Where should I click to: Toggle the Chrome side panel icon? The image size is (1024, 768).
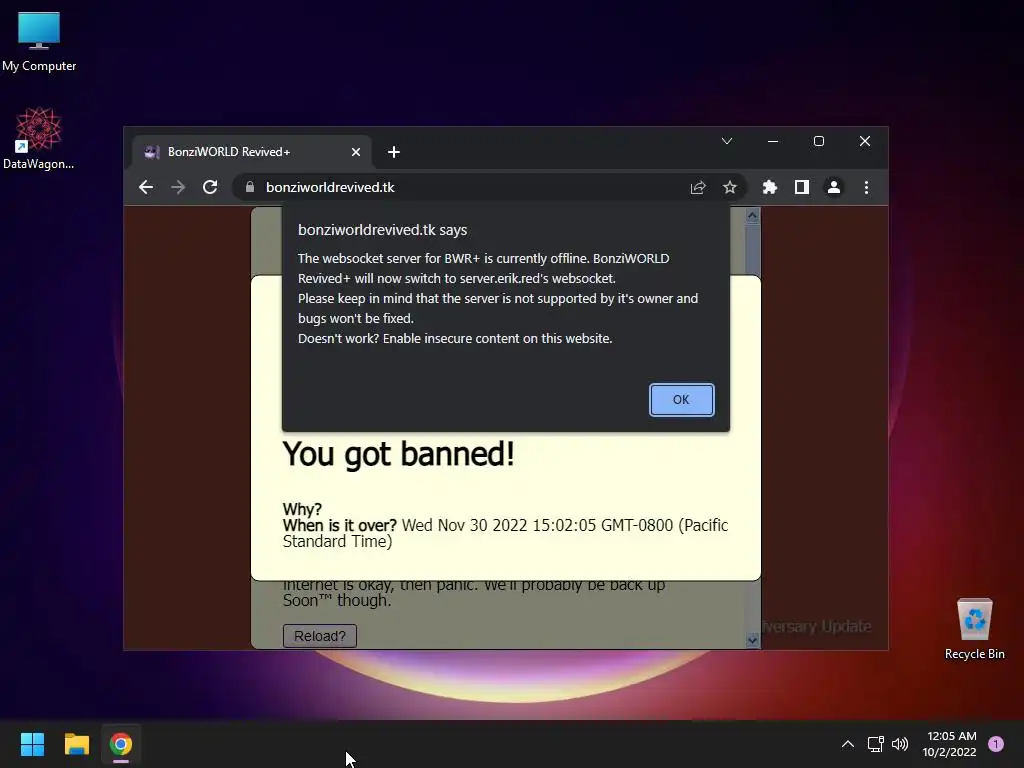[802, 187]
